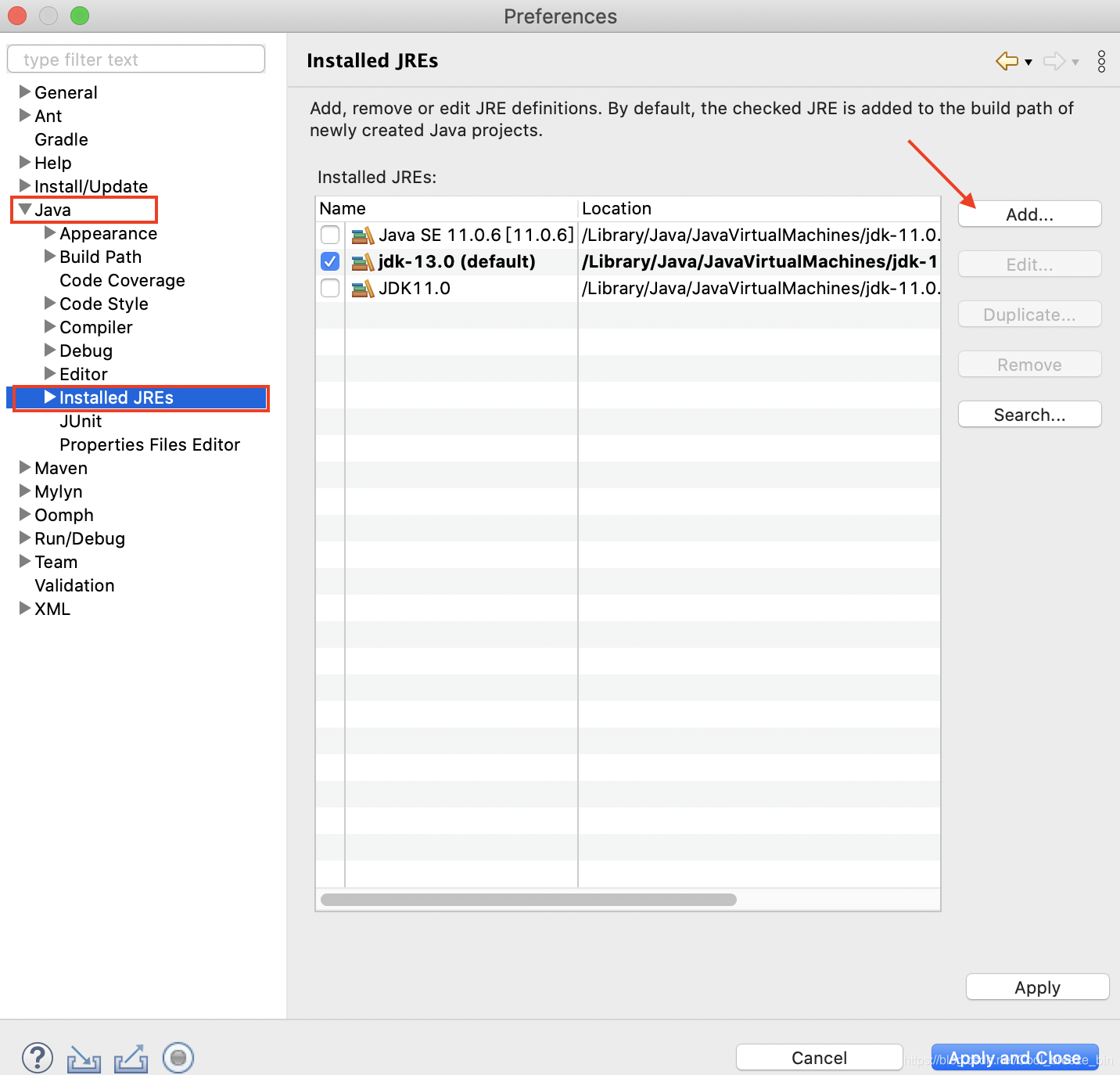Expand the Help tree node

25,162
